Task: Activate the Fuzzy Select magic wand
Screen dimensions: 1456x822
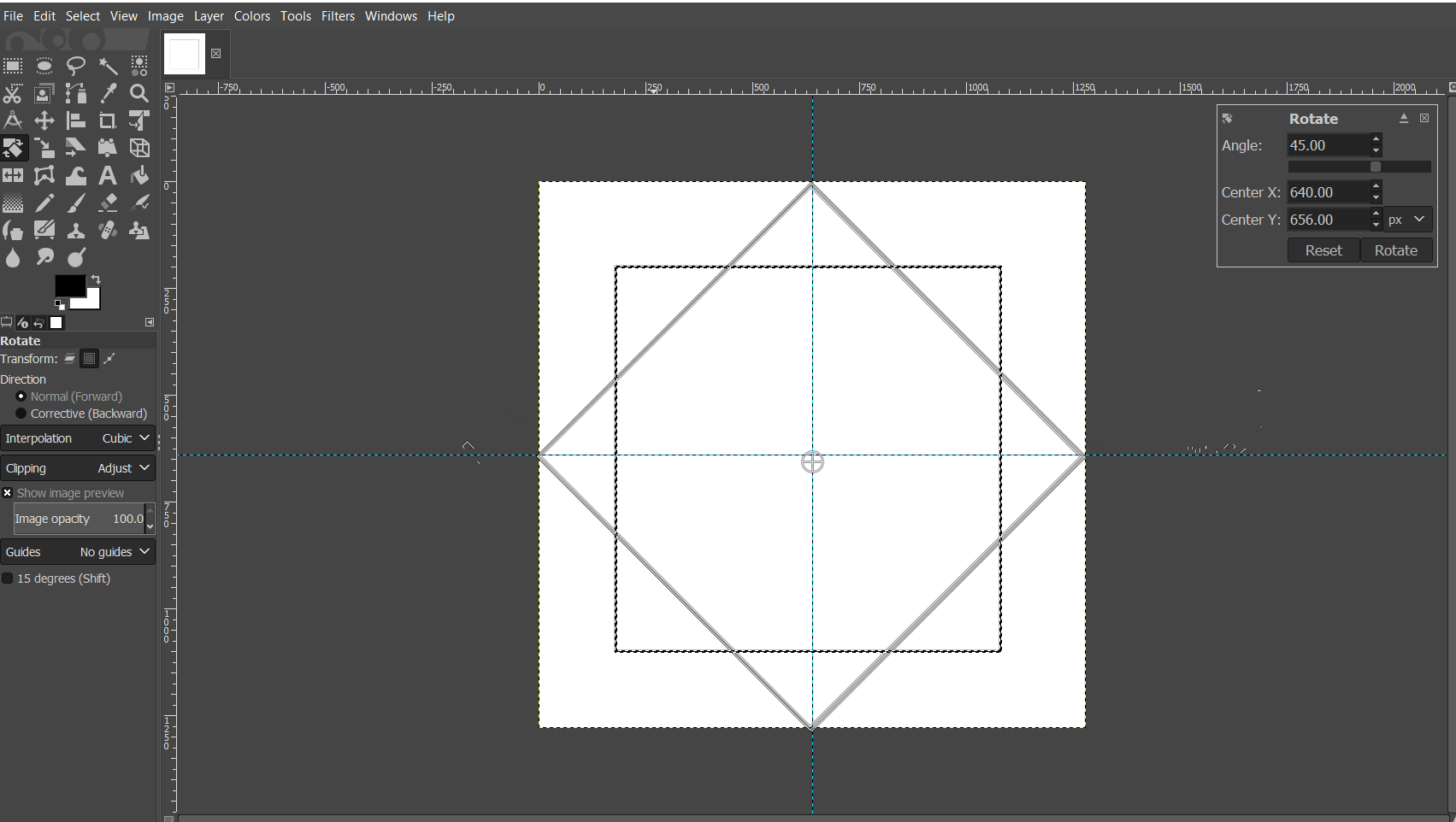Action: tap(108, 66)
